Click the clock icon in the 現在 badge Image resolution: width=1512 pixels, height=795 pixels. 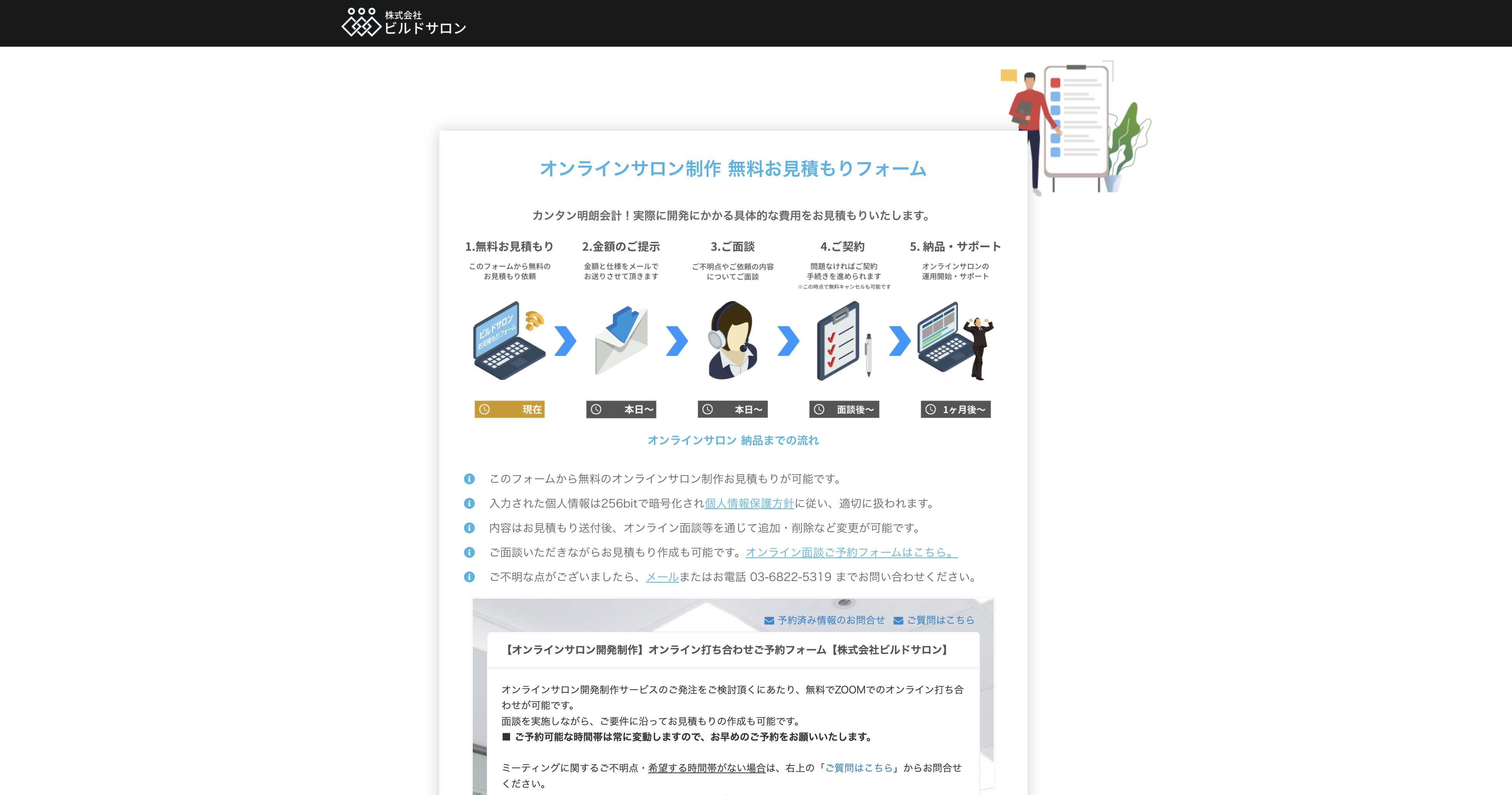point(485,410)
